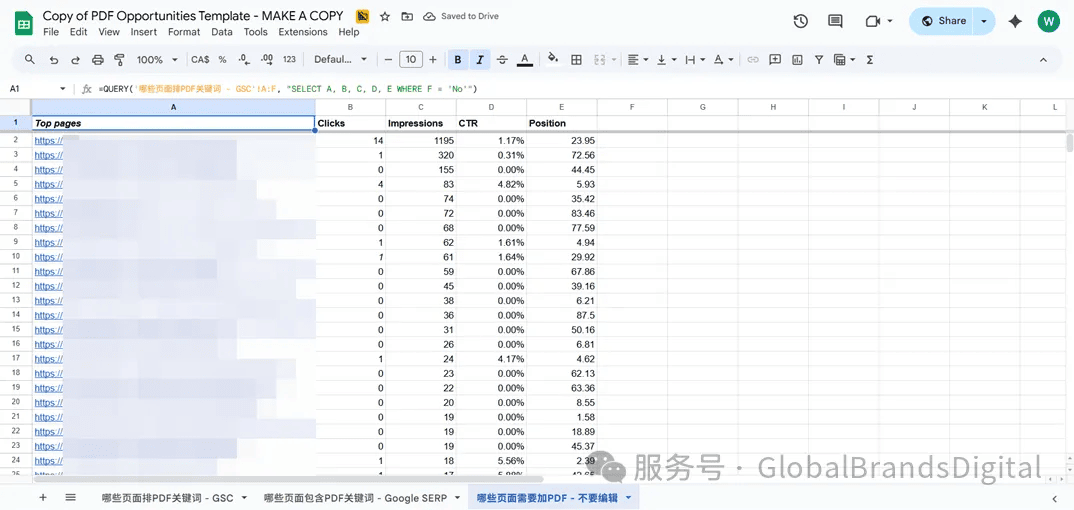Click the Share button
The image size is (1074, 510).
click(x=943, y=21)
